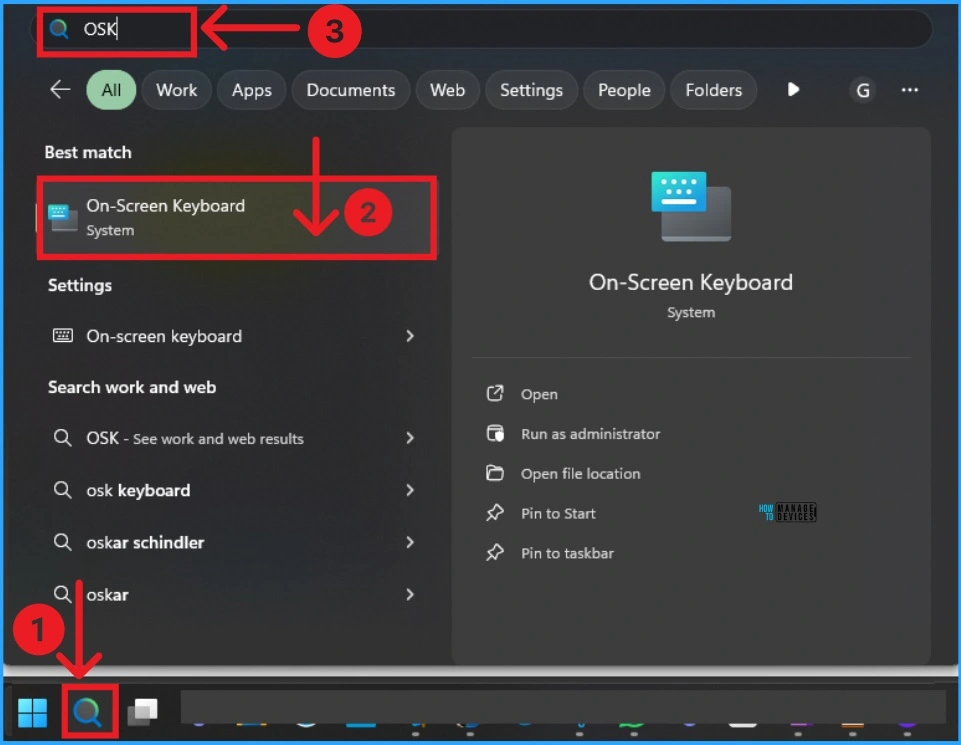
Task: Open Task View on the taskbar
Action: pos(143,712)
